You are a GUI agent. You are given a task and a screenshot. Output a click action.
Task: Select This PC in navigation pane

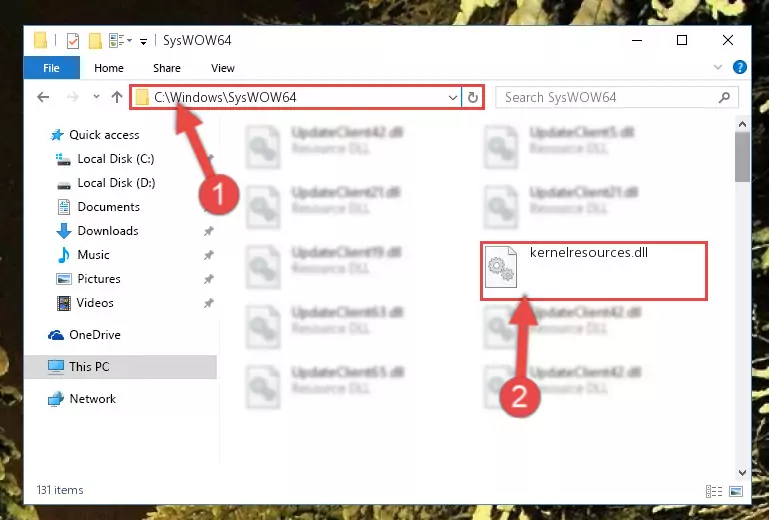tap(89, 366)
